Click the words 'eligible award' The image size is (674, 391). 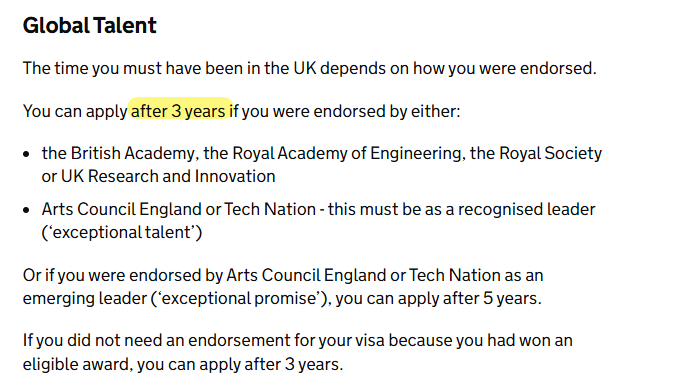76,364
